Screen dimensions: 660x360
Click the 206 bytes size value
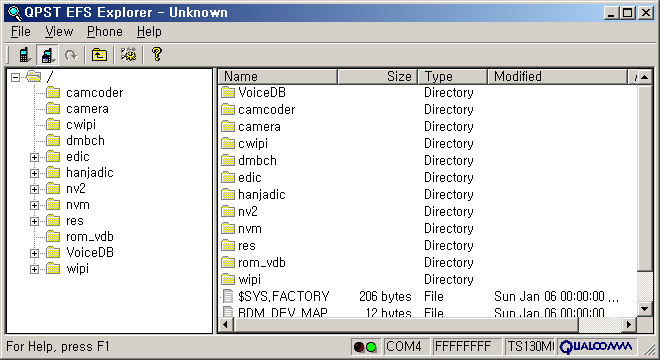coord(385,296)
